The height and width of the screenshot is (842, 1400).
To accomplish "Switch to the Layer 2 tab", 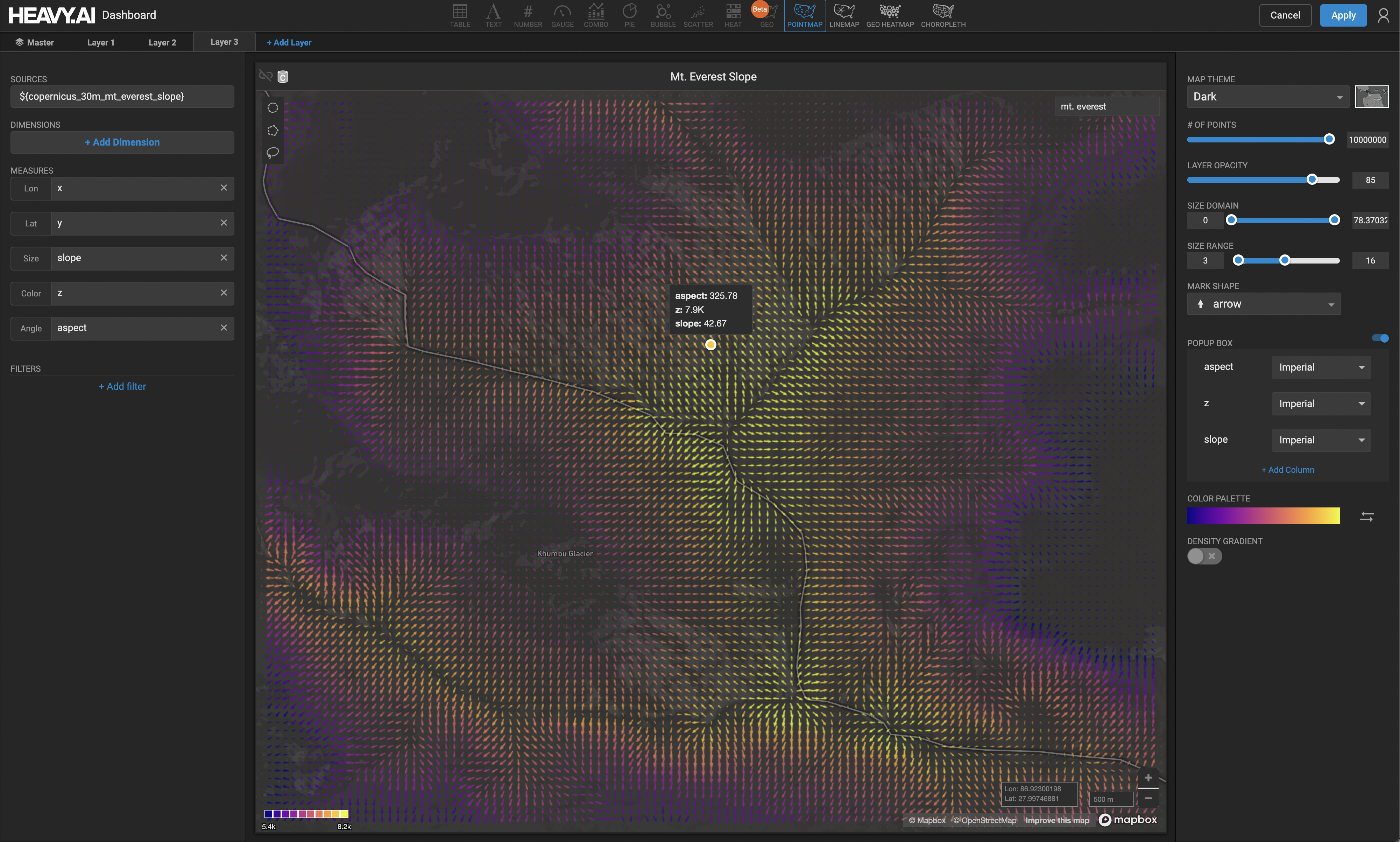I will click(162, 43).
